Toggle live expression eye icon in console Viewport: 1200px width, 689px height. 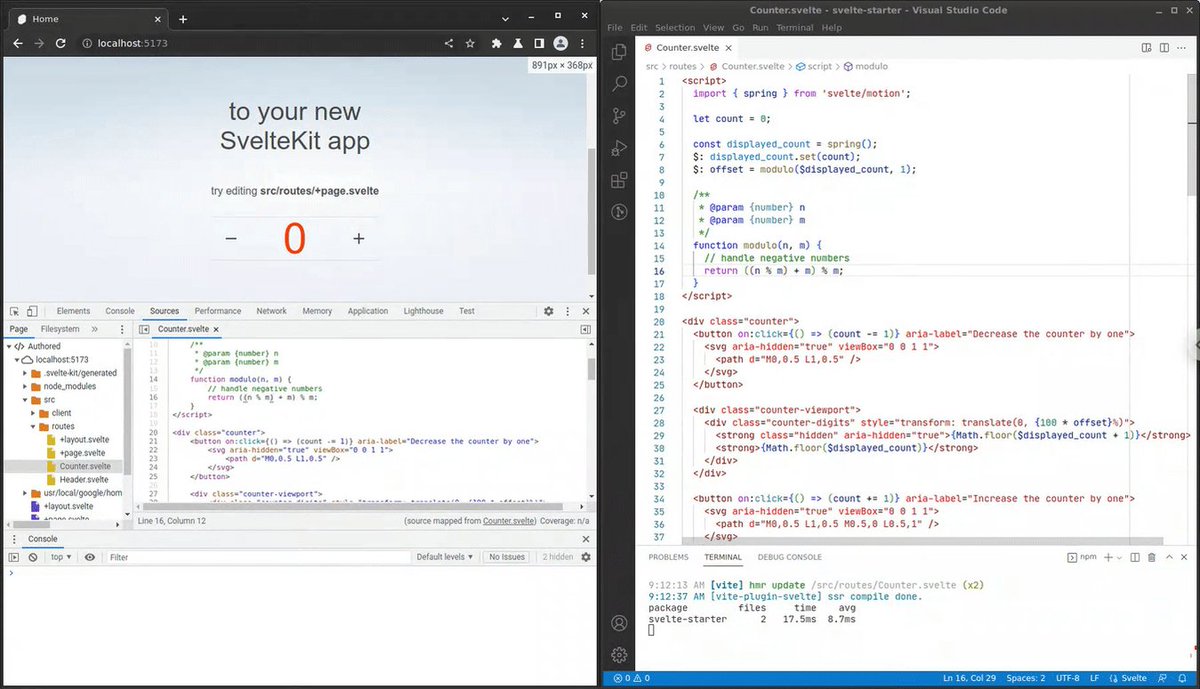click(90, 557)
